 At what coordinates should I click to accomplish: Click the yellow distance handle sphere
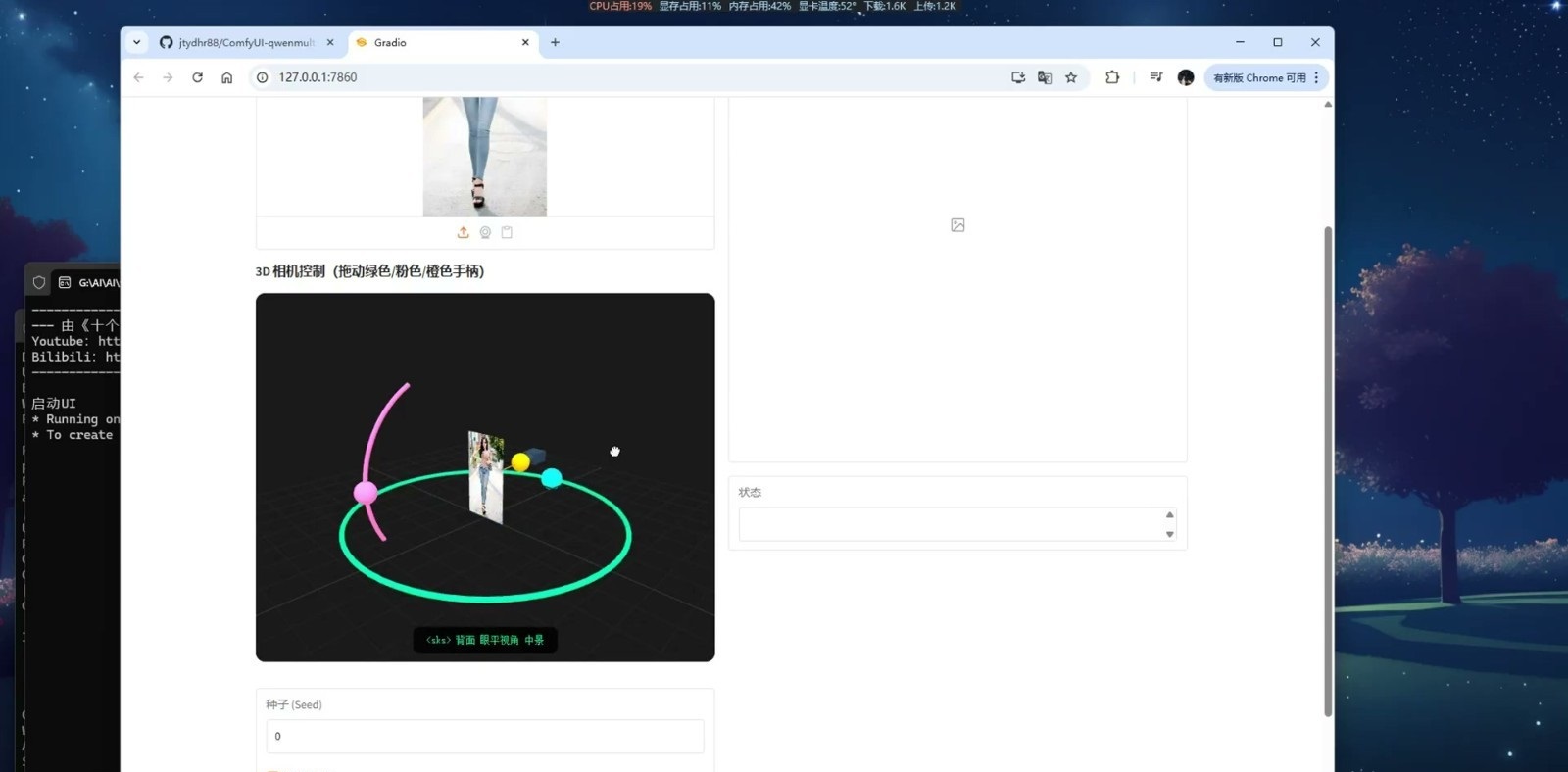pyautogui.click(x=520, y=461)
